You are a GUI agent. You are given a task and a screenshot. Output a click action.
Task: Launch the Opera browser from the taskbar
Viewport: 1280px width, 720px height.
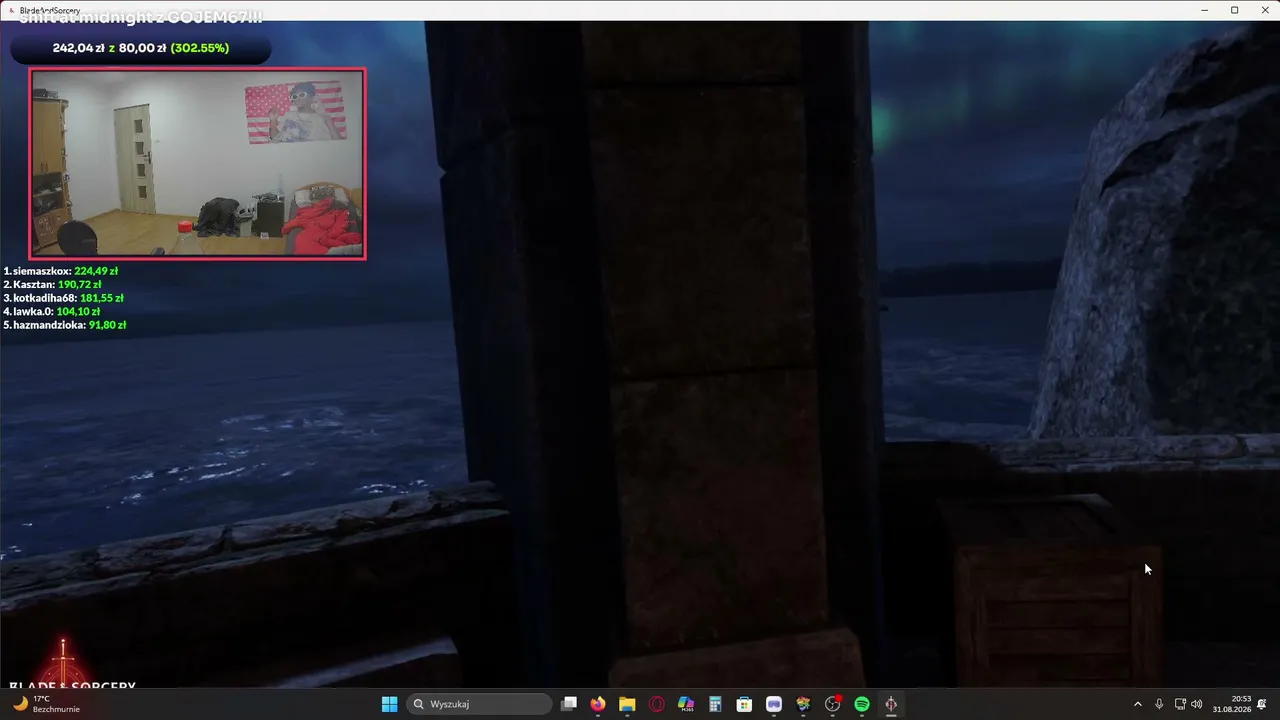tap(657, 704)
